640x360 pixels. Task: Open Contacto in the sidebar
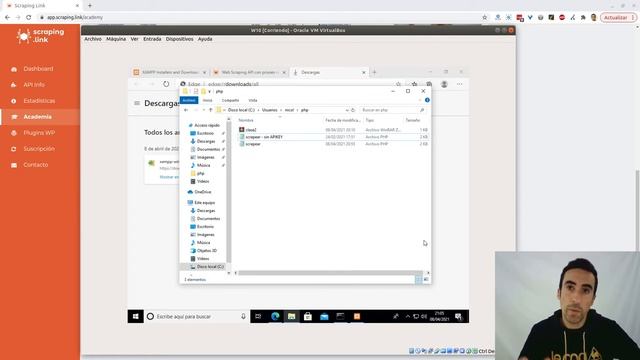[36, 165]
